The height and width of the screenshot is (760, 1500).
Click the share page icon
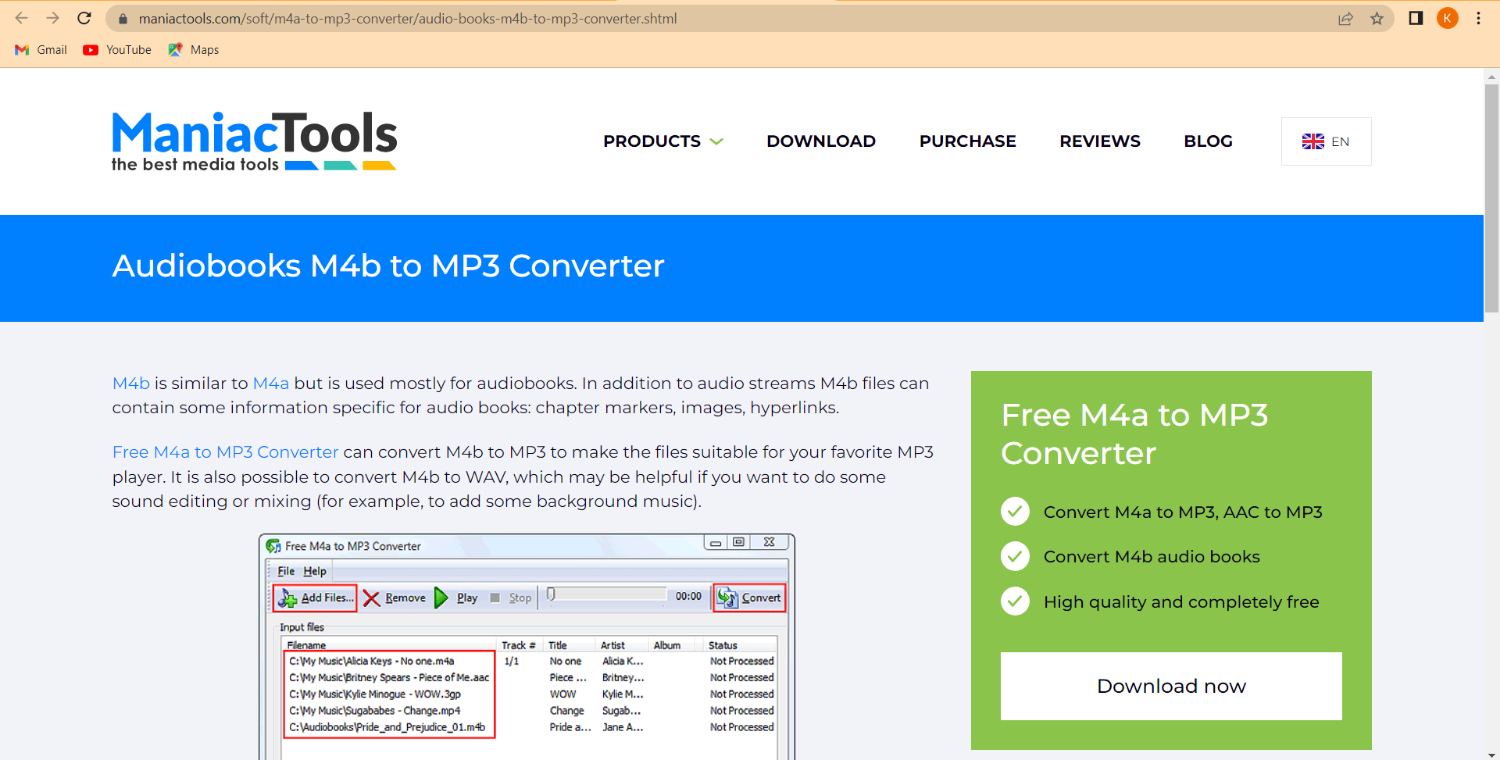click(1345, 18)
